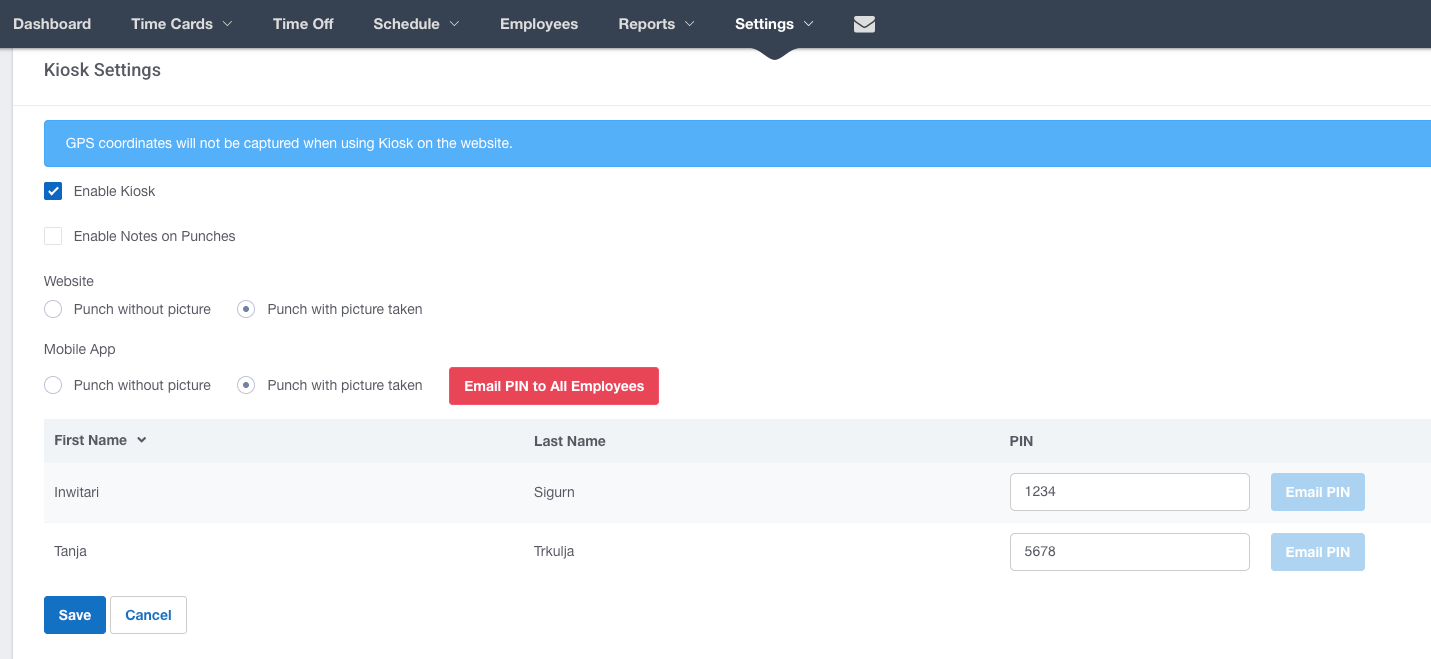Select the first name Inwitari

[77, 492]
